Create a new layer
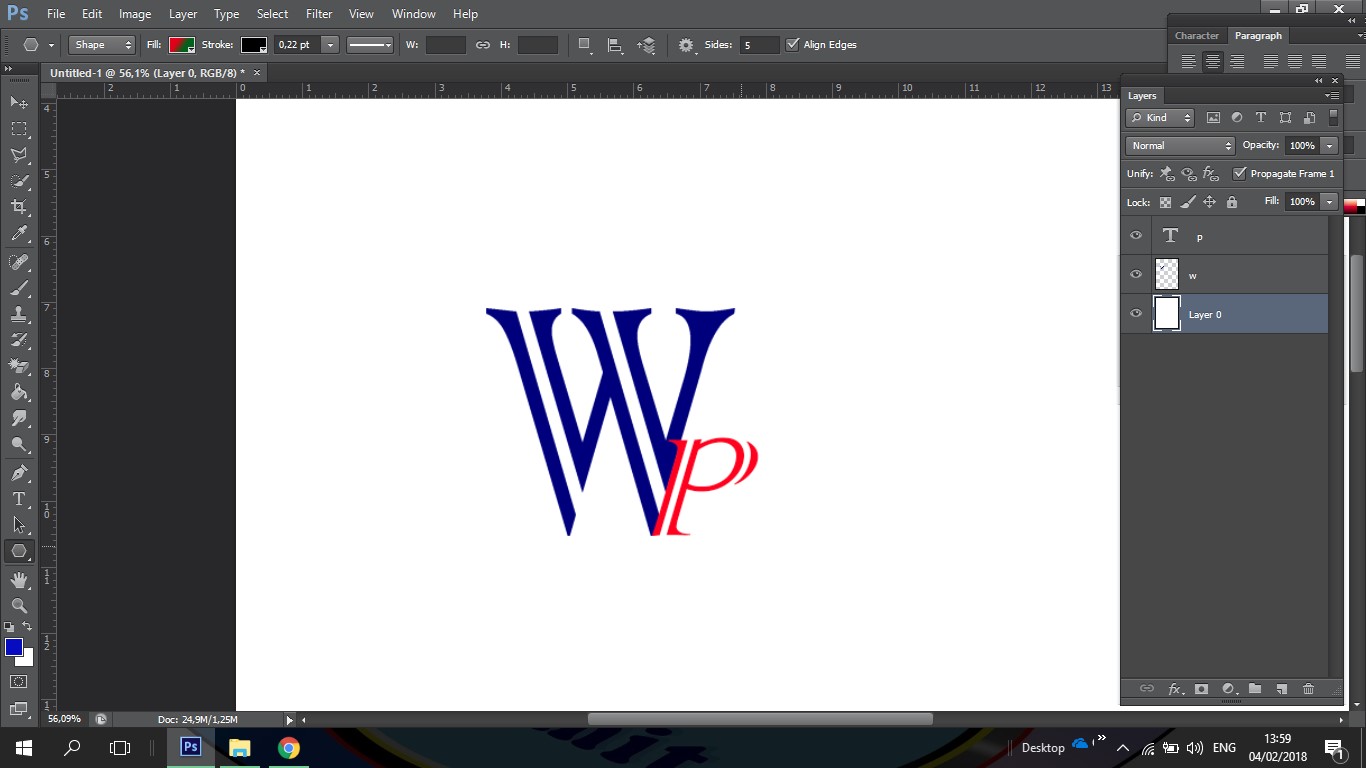Screen dimensions: 1366x768 1281,689
